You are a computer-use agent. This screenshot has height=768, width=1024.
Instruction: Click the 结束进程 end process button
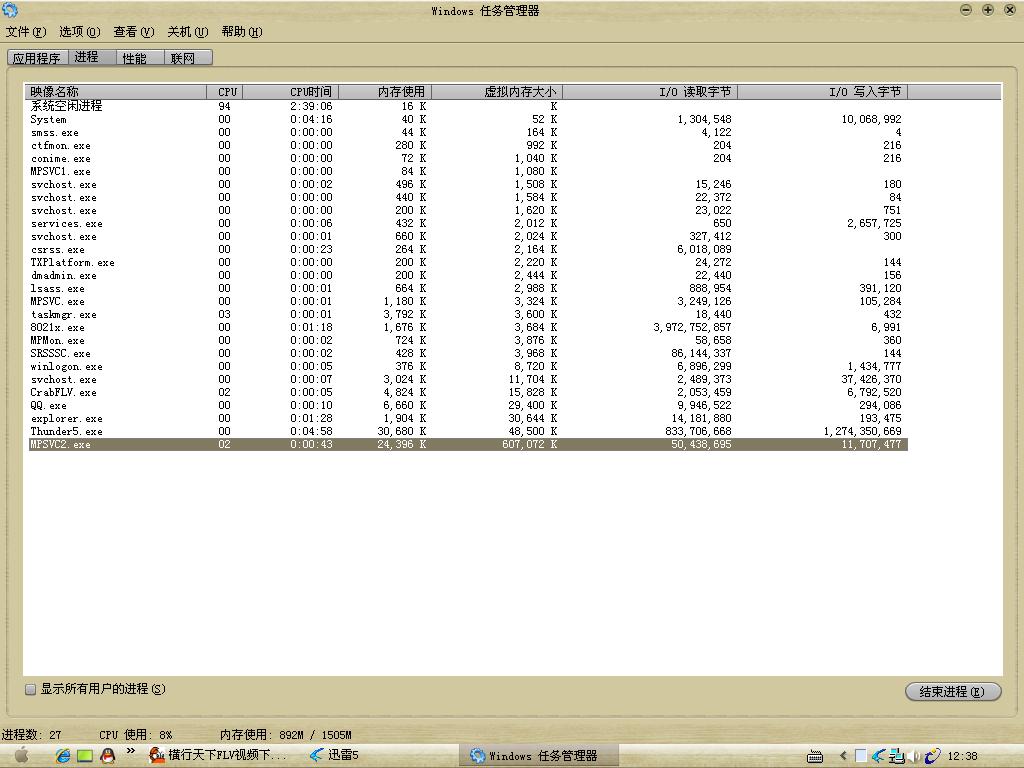coord(952,691)
